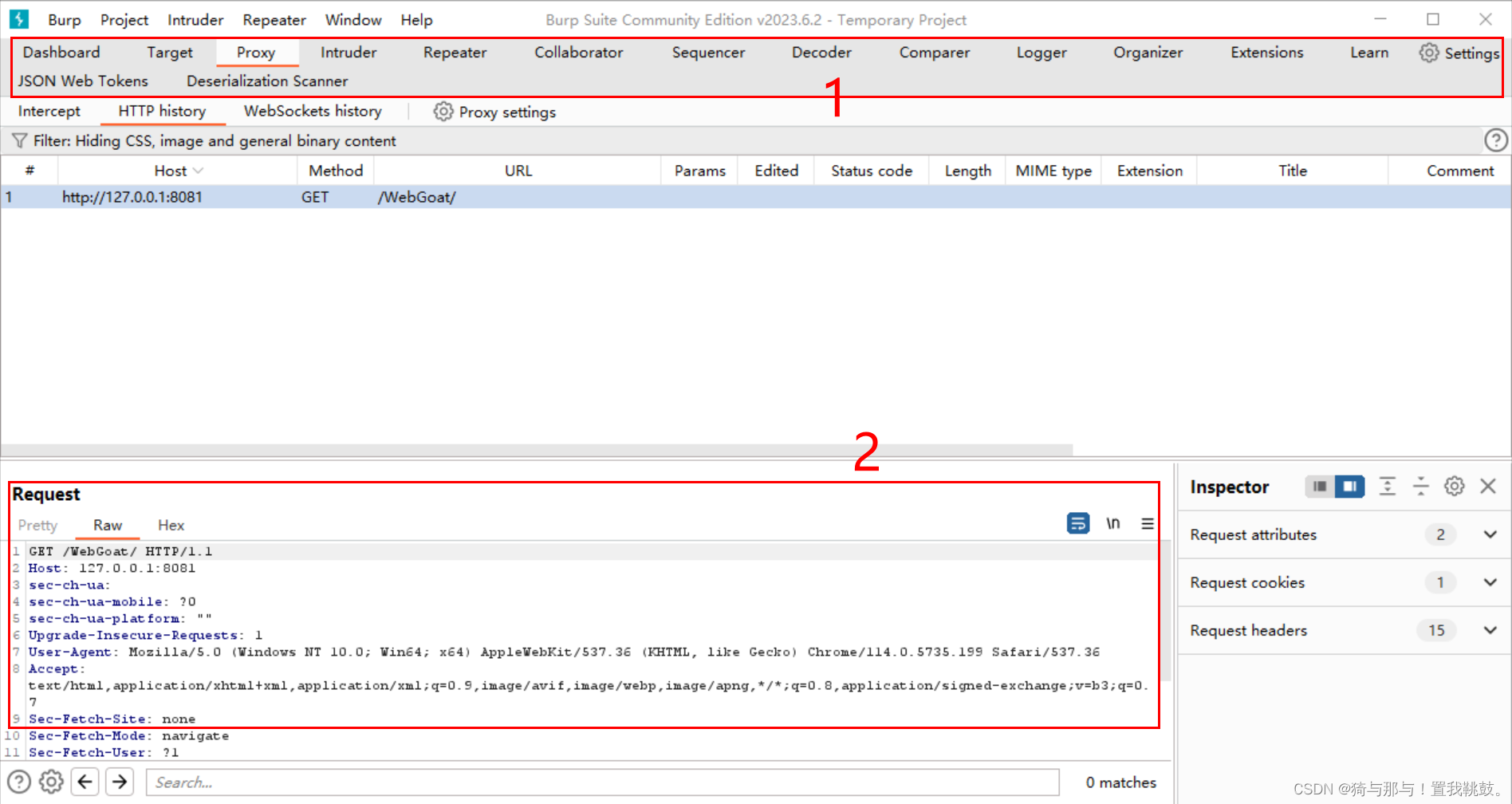This screenshot has height=804, width=1512.
Task: Click the User-Agent header line
Action: pos(564,652)
